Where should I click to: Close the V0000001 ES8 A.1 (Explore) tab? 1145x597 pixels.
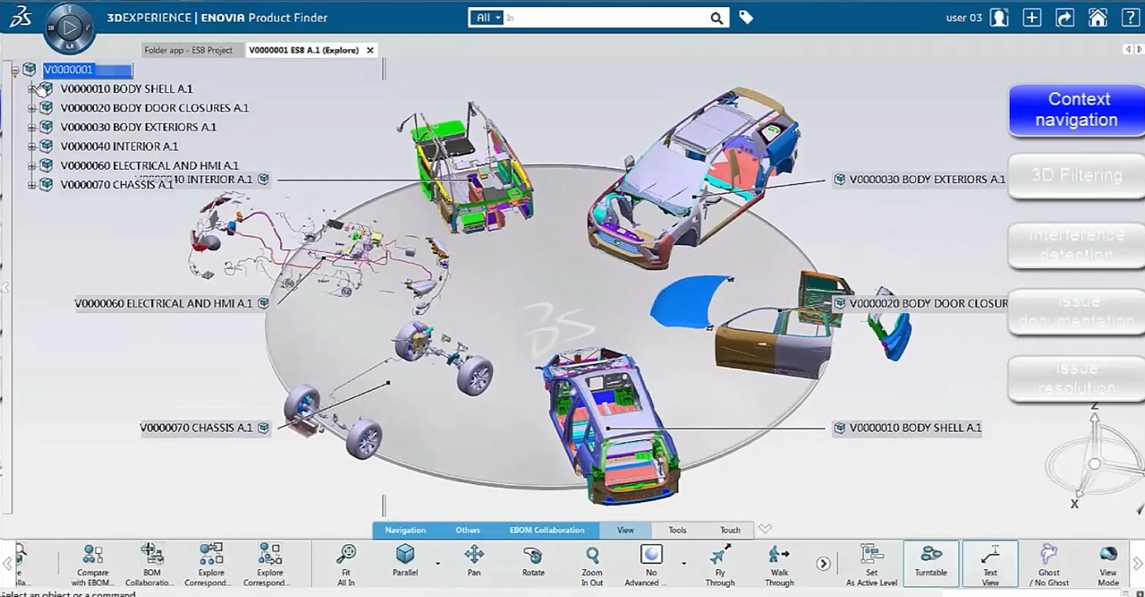point(370,50)
